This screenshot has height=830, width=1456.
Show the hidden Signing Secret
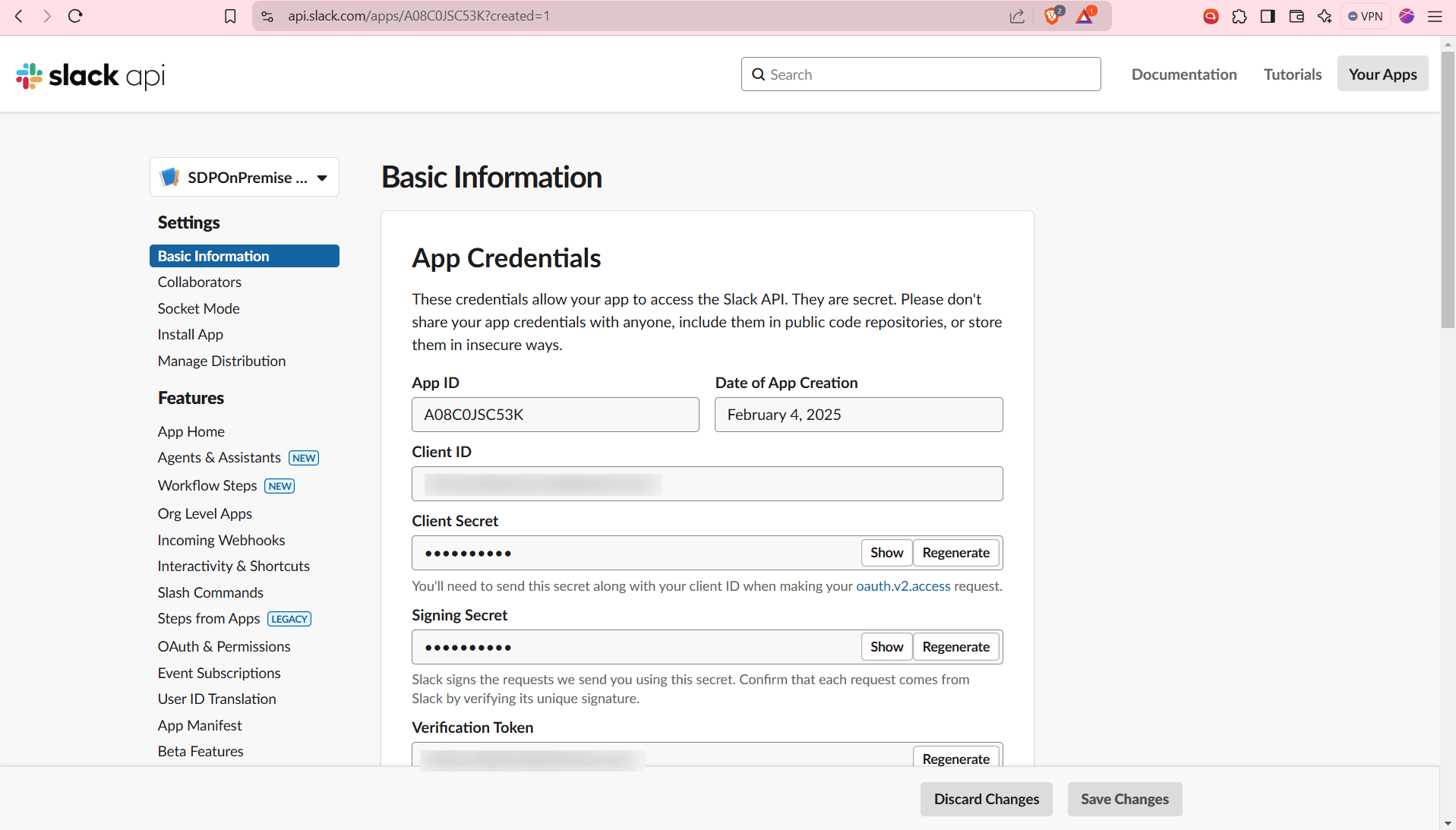pyautogui.click(x=886, y=647)
